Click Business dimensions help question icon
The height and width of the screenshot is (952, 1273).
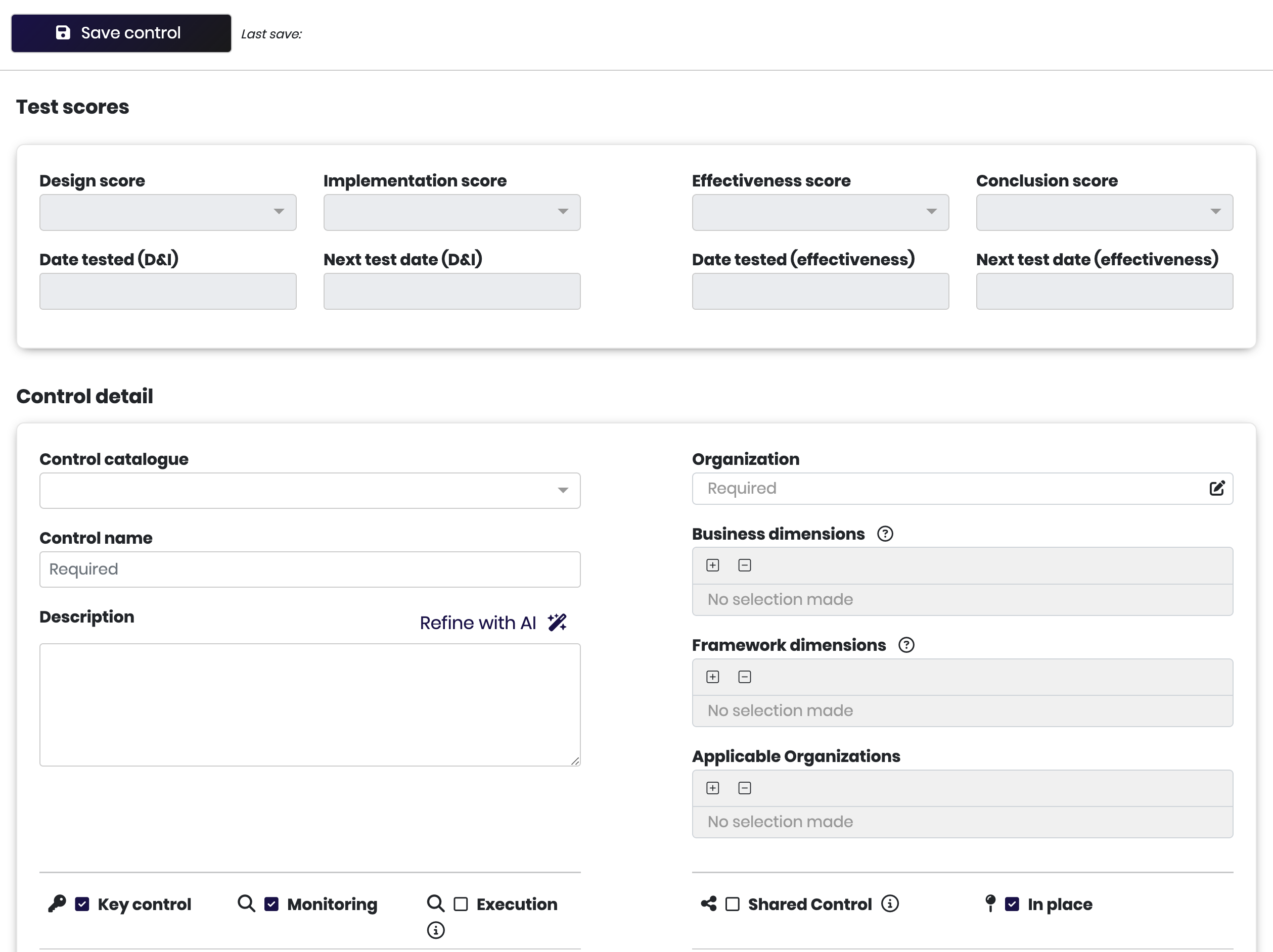pyautogui.click(x=885, y=534)
